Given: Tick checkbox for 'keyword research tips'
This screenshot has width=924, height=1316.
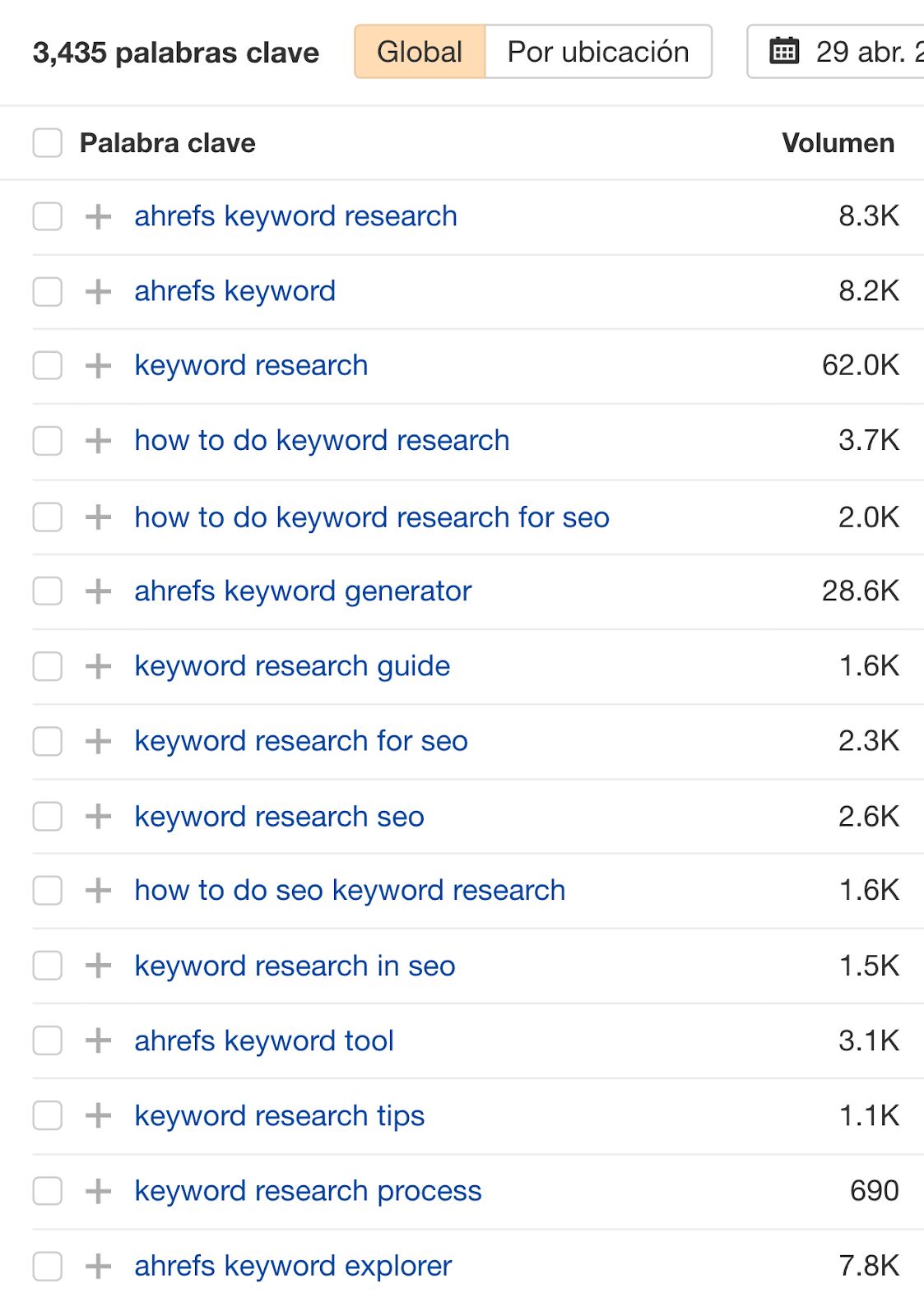Looking at the screenshot, I should point(47,1116).
